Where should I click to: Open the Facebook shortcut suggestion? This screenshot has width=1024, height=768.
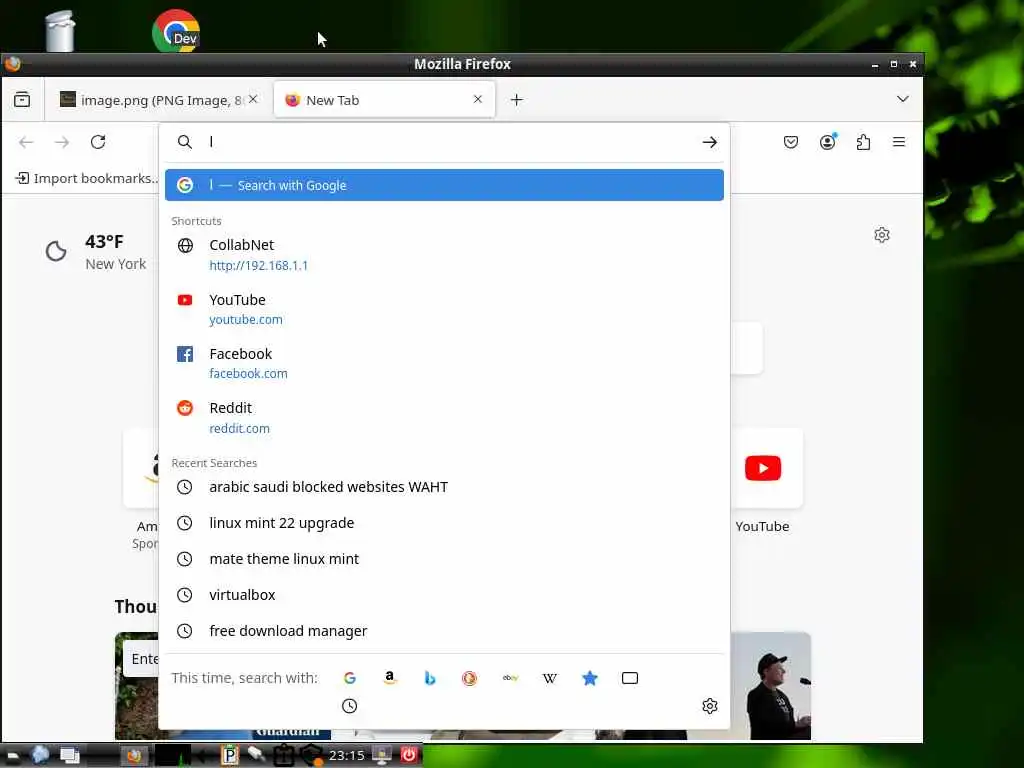[x=444, y=363]
